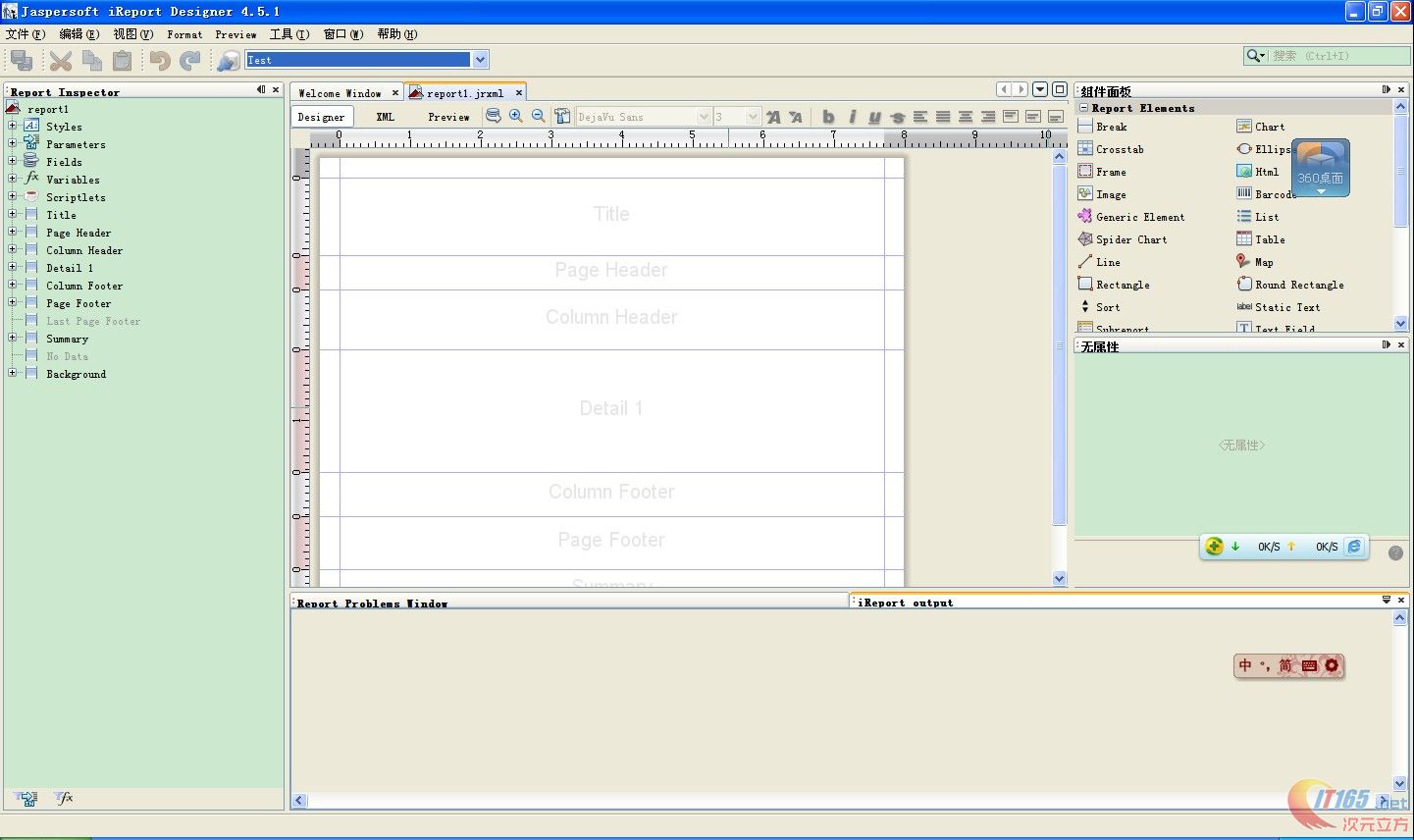Open the Format menu
Image resolution: width=1414 pixels, height=840 pixels.
[x=184, y=34]
